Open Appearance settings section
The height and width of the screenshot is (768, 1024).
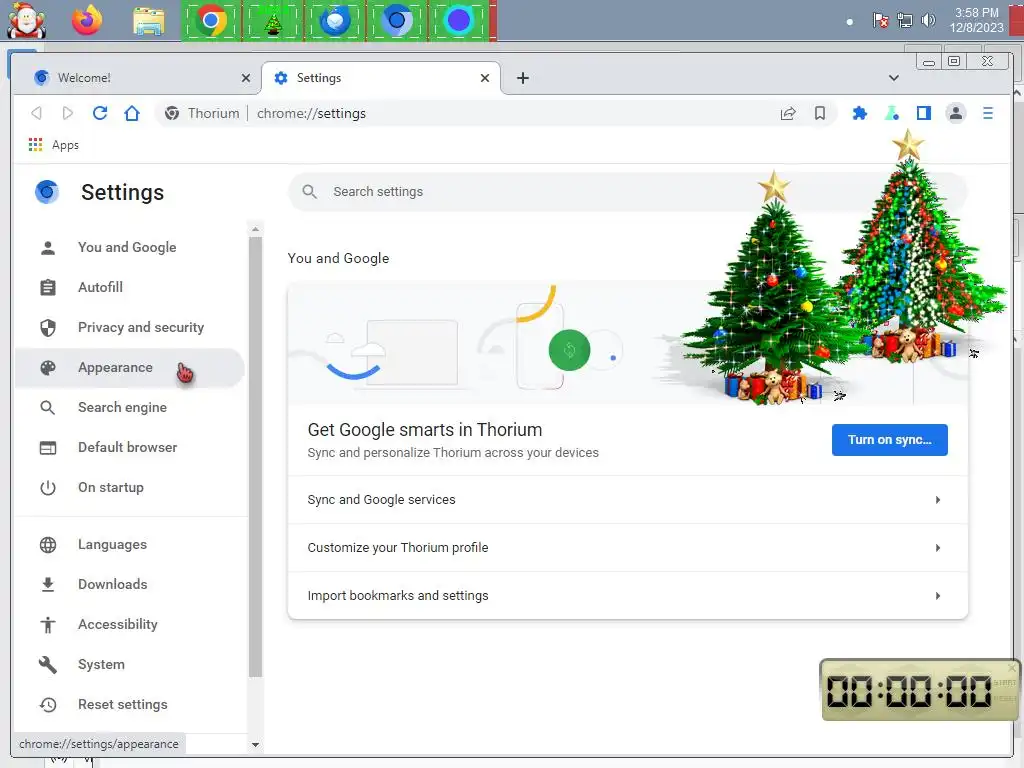point(130,368)
